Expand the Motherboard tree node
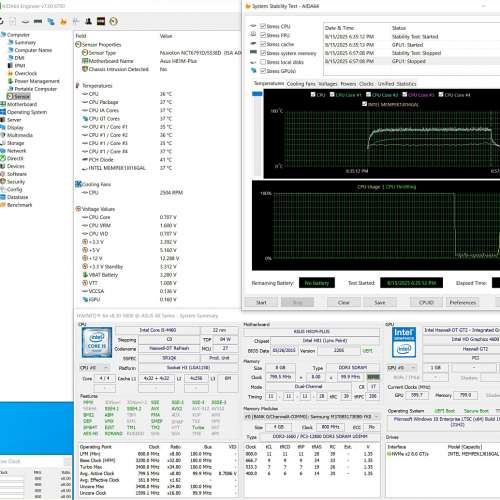This screenshot has height=500, width=500. point(22,104)
